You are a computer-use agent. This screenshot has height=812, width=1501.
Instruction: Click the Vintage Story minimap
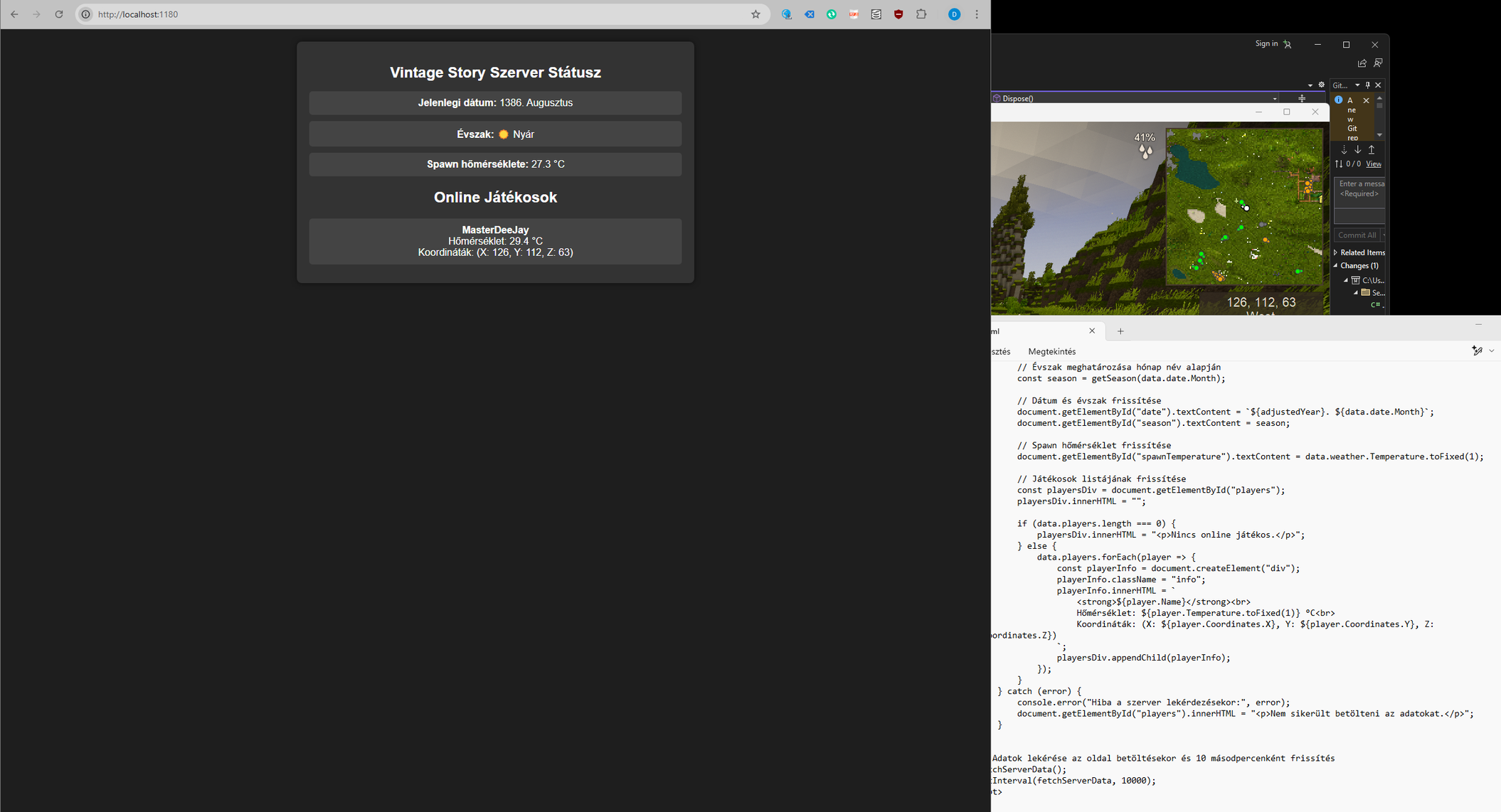(x=1244, y=207)
